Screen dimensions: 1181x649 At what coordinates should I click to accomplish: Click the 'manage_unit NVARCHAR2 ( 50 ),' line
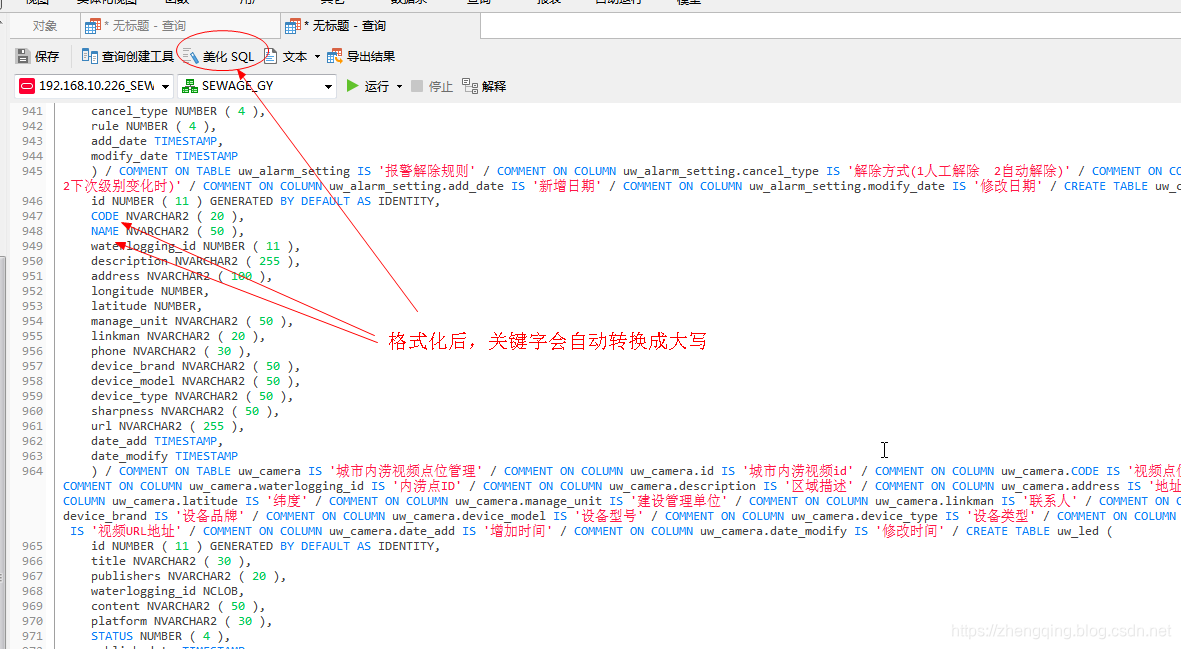point(192,321)
